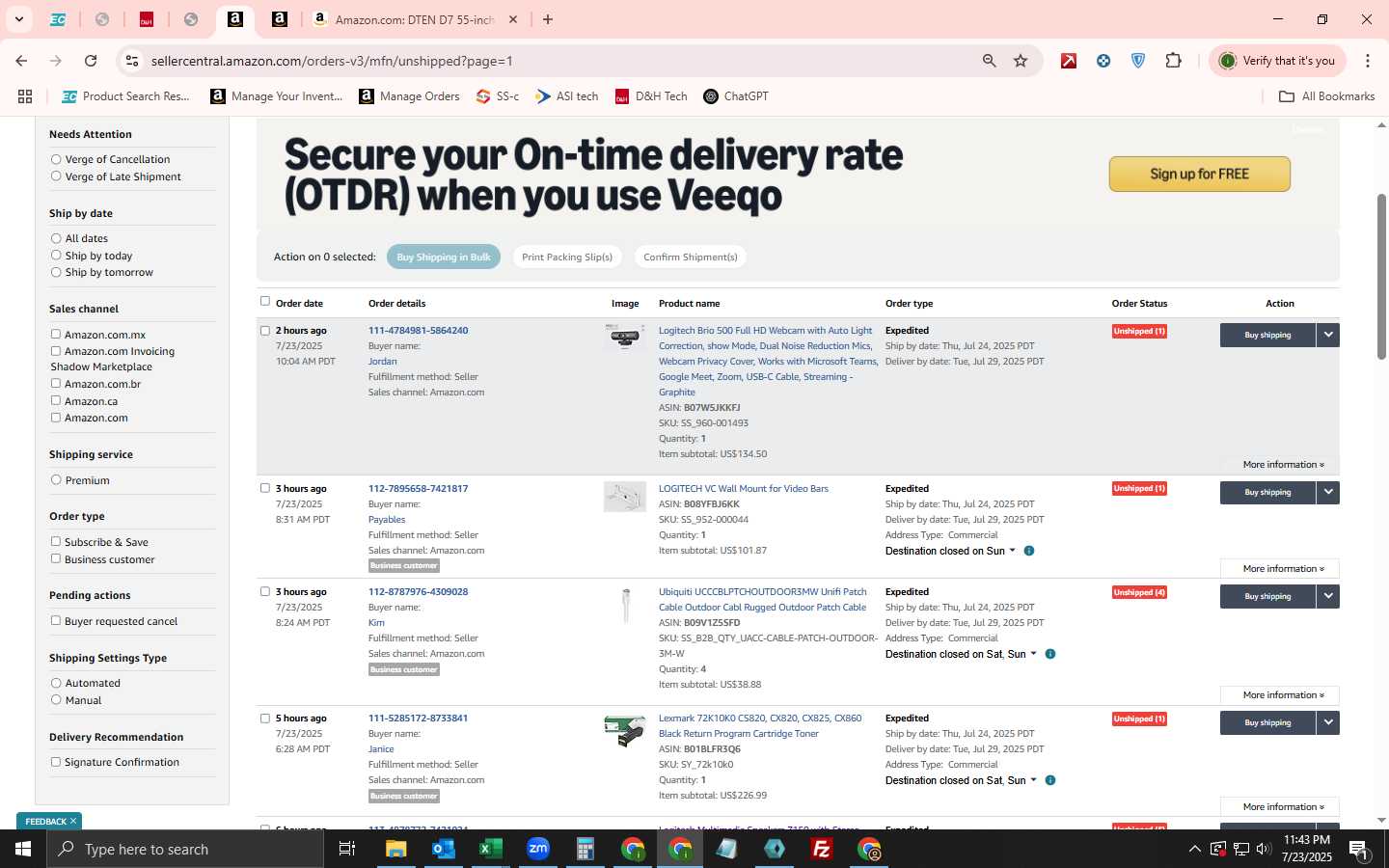Click Buy shipping for order 112-8787976-4309028

pyautogui.click(x=1267, y=596)
